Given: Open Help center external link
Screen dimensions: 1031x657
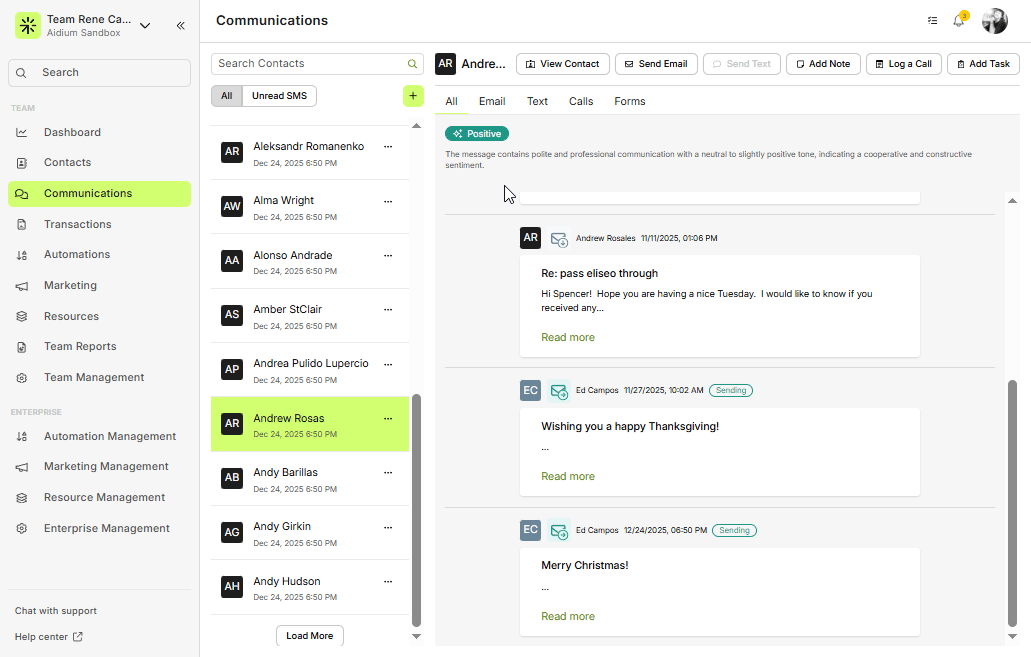Looking at the screenshot, I should click(x=49, y=637).
